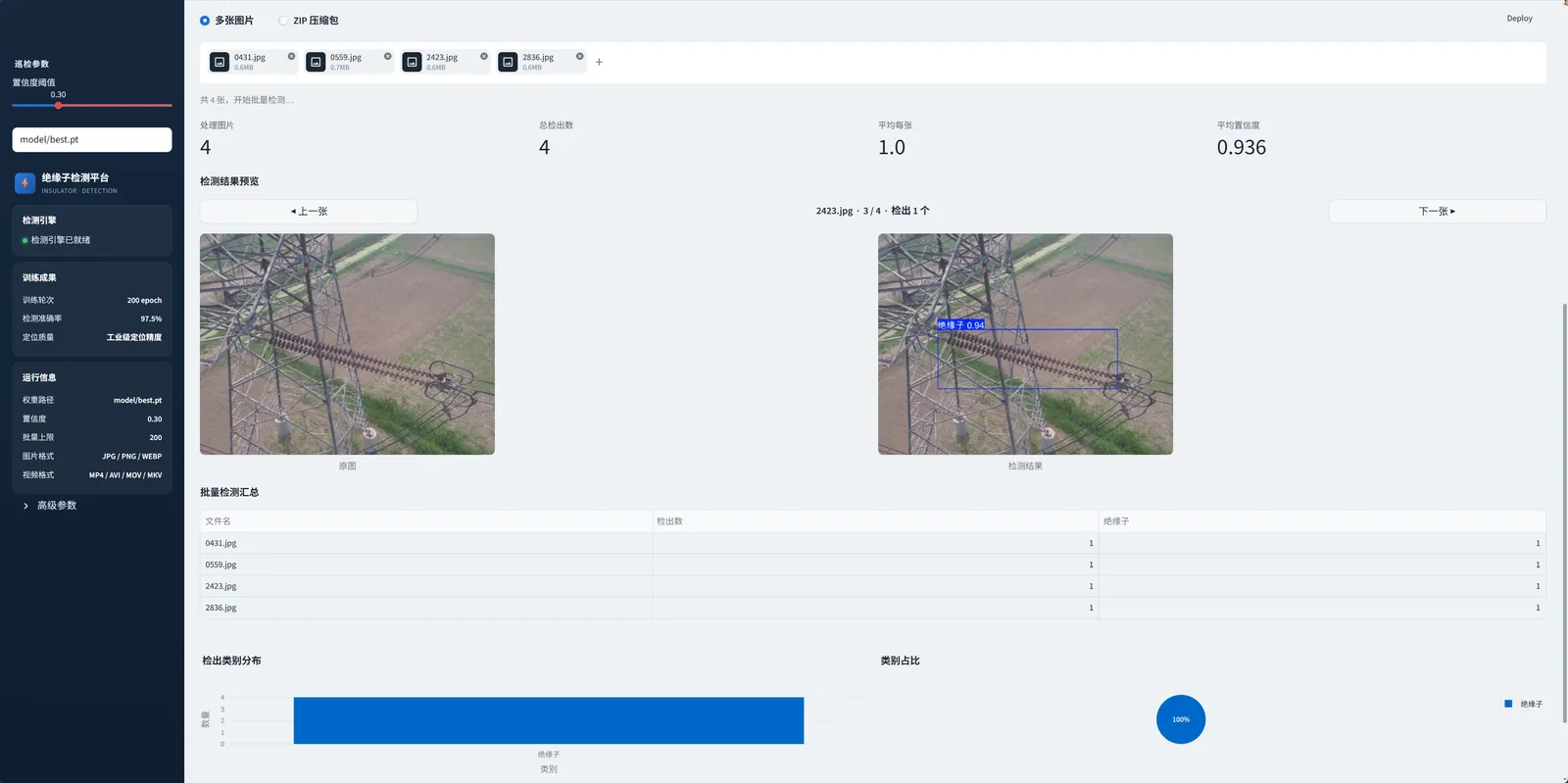
Task: Sort table by 绝缘子 column header
Action: point(1322,521)
